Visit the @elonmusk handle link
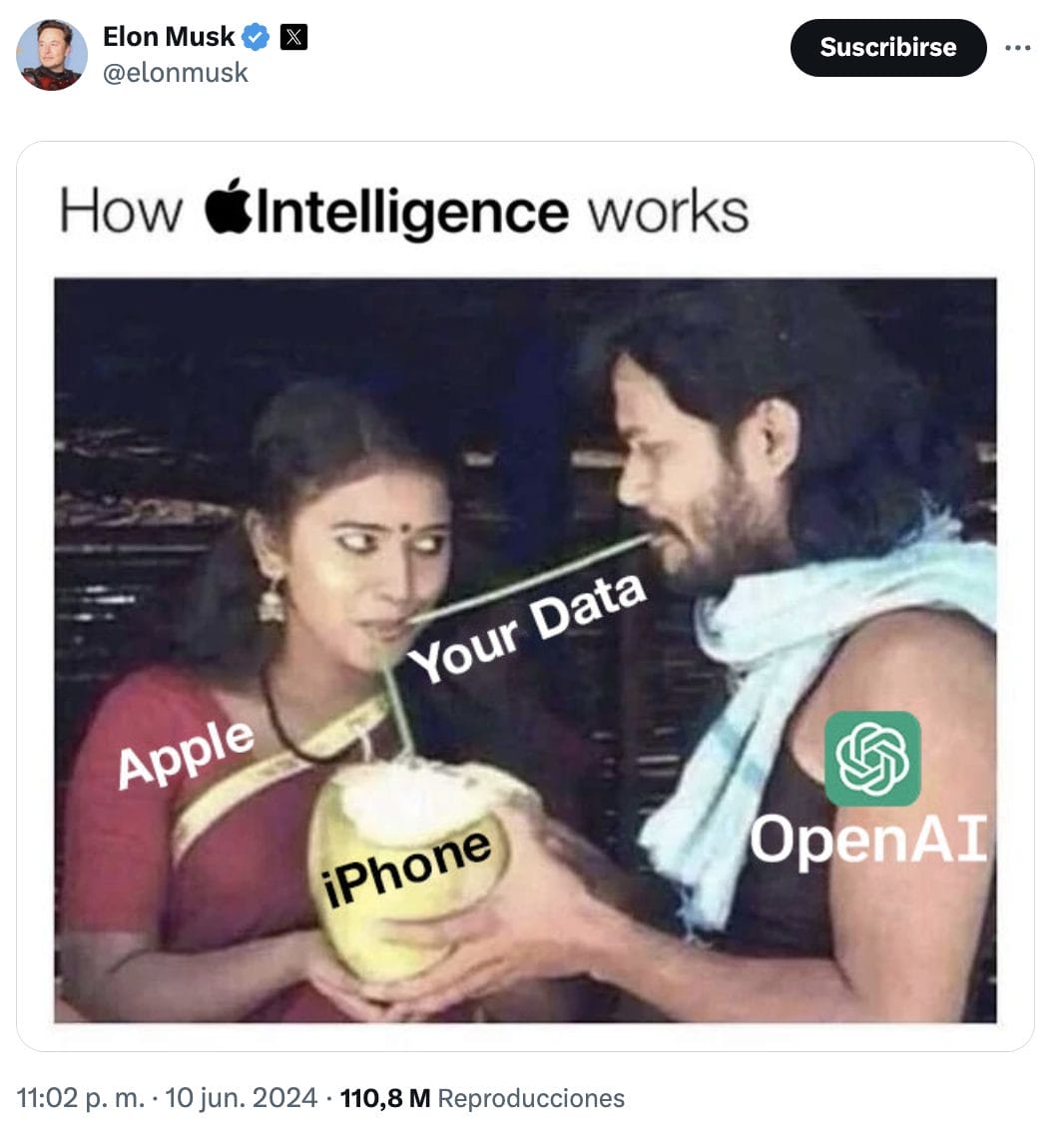The width and height of the screenshot is (1064, 1144). [x=176, y=73]
